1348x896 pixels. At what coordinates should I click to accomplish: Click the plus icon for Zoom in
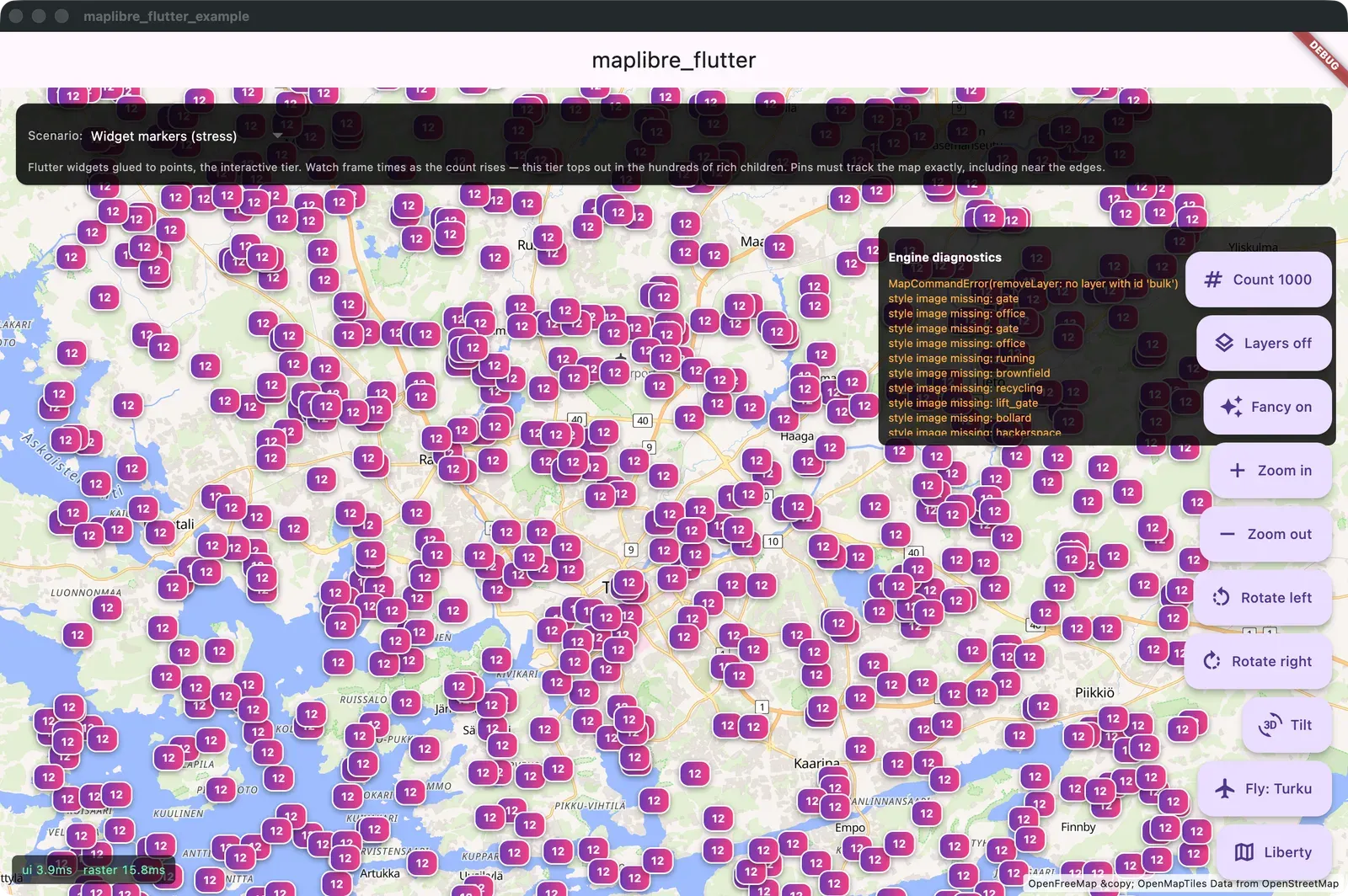pos(1238,471)
